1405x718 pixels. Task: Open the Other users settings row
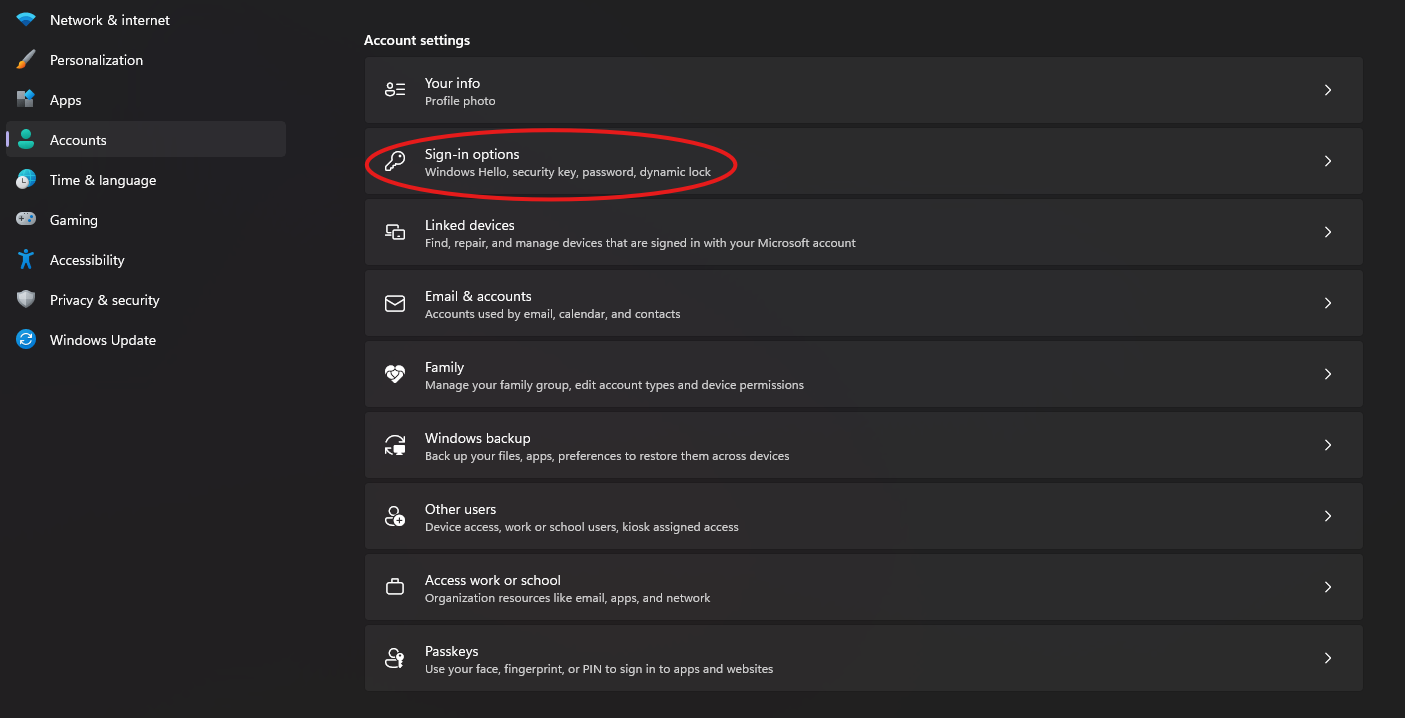[x=864, y=516]
